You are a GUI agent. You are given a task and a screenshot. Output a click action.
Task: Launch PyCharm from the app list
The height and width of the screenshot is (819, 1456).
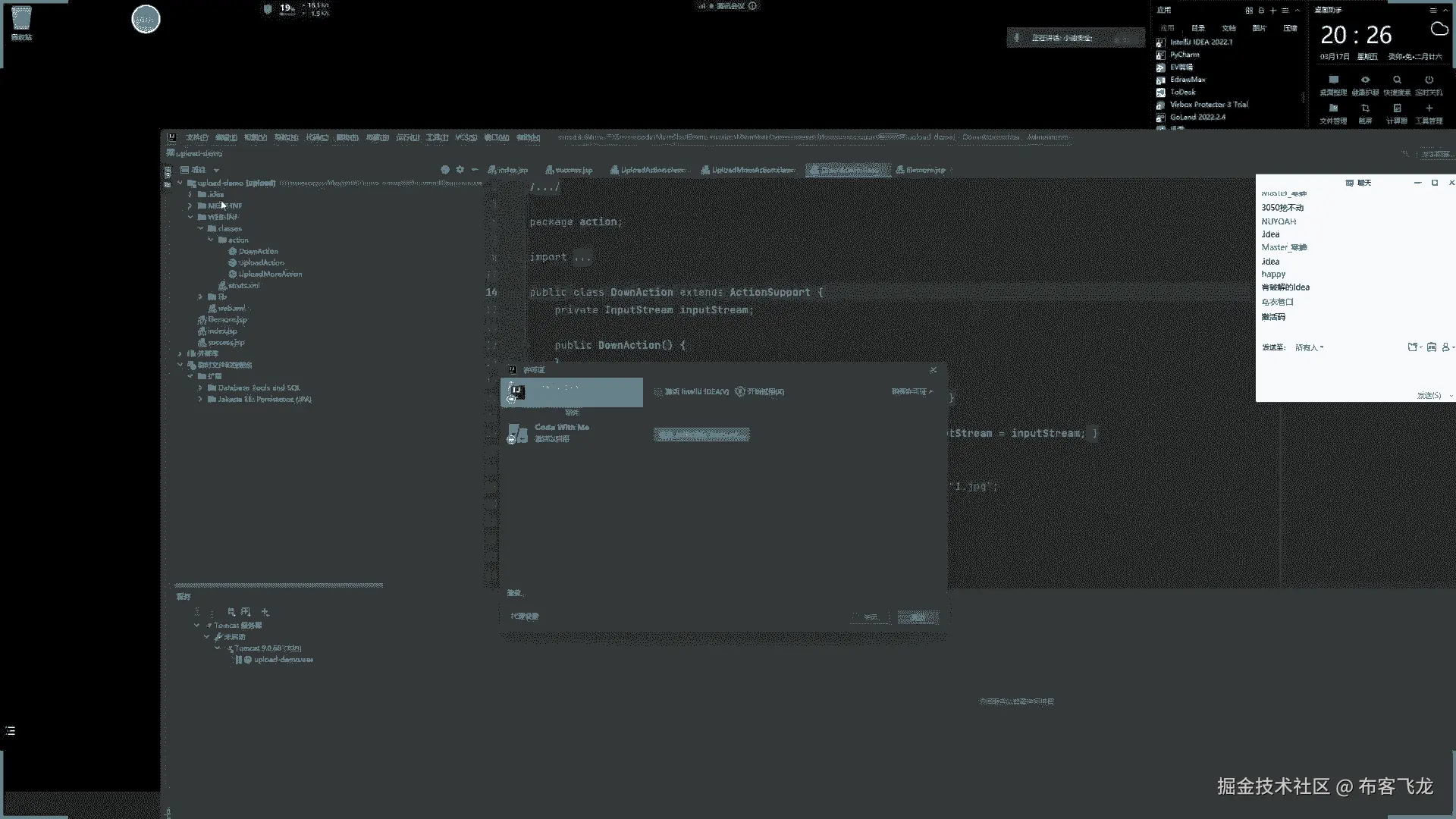(x=1184, y=55)
